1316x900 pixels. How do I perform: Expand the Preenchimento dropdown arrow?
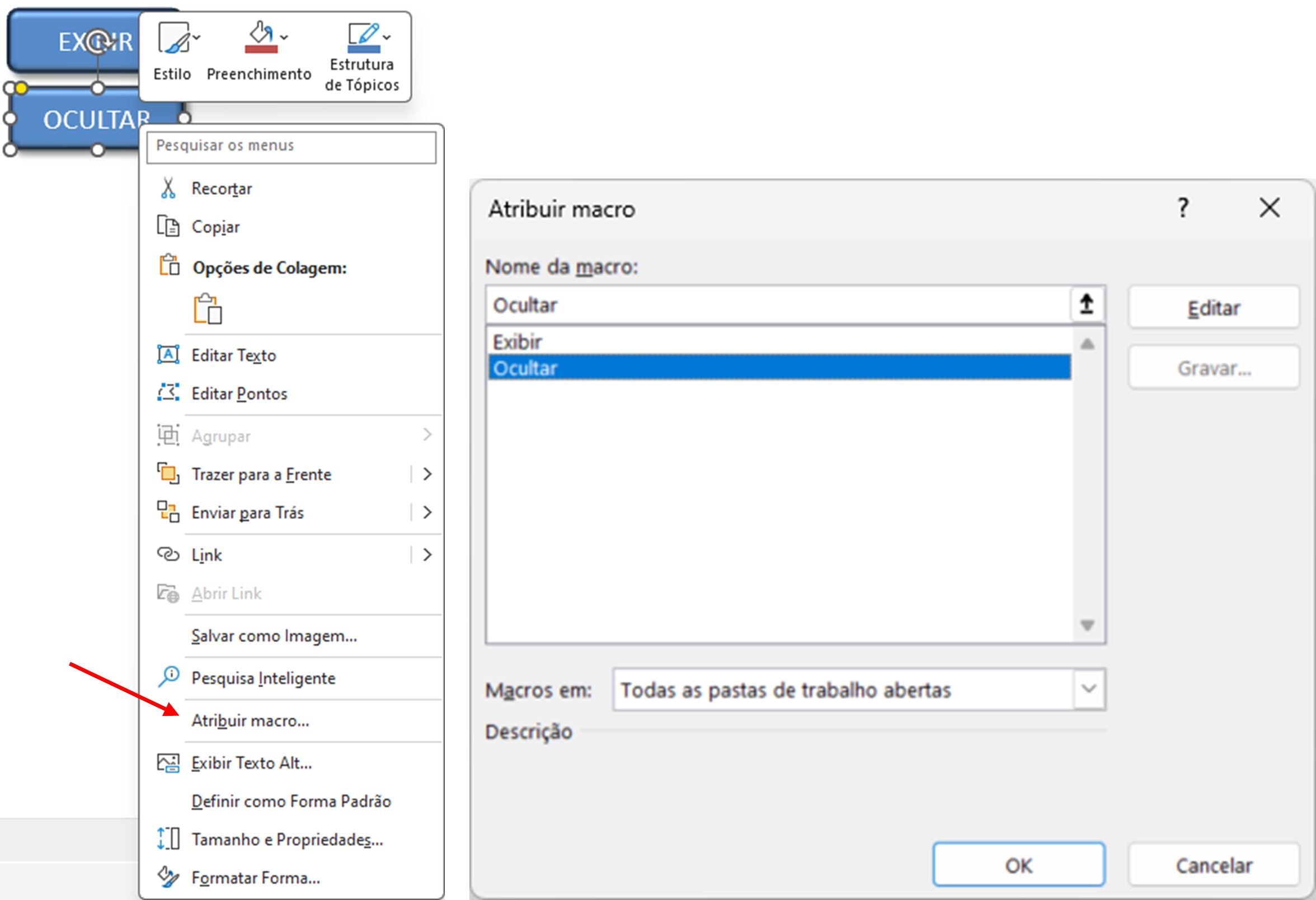pos(284,37)
